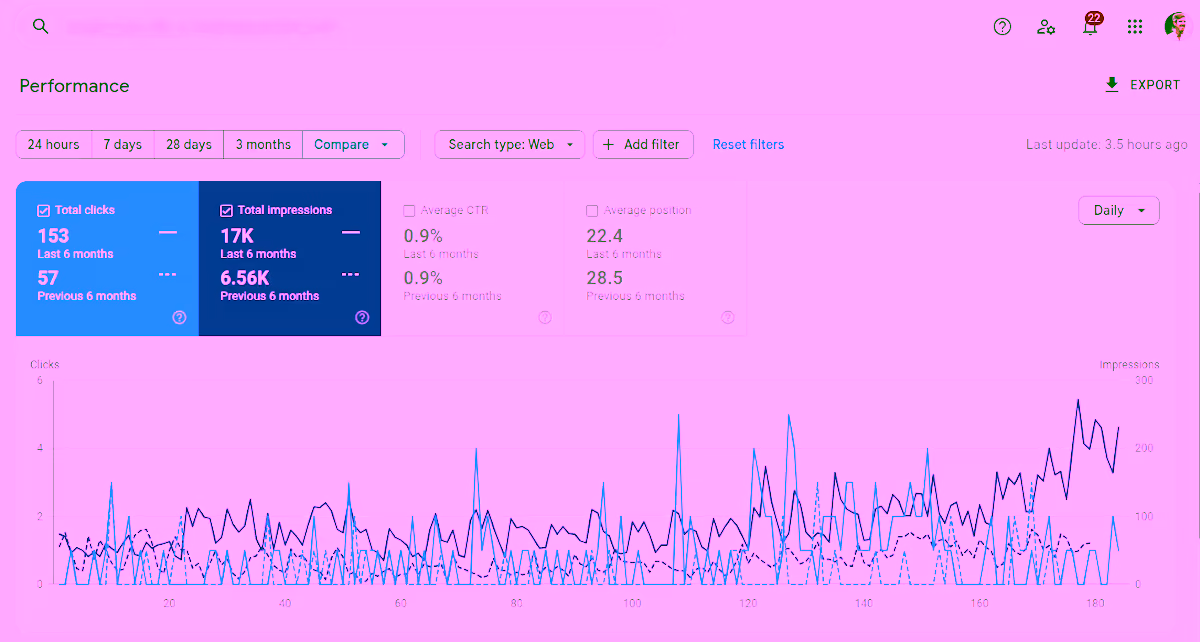Enable the Average position checkbox
The height and width of the screenshot is (642, 1200).
coord(592,210)
